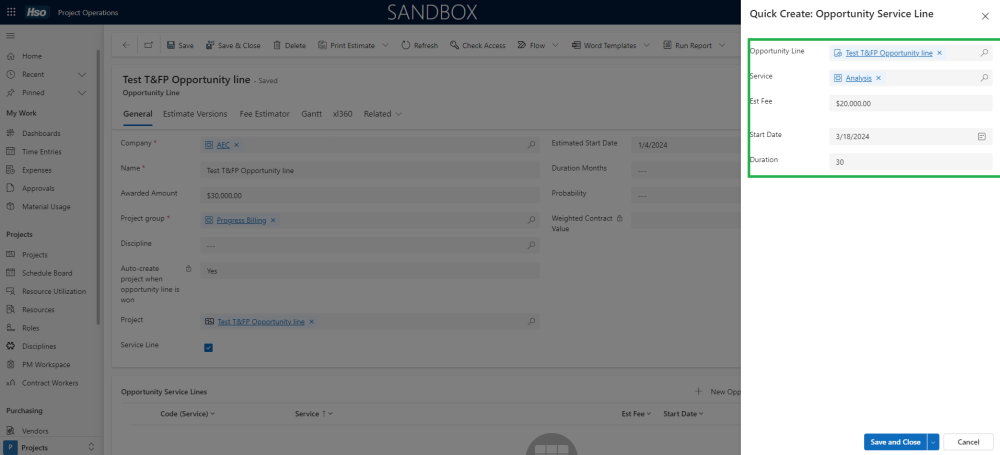Open the Run Report dropdown chevron
This screenshot has height=455, width=1000.
(x=722, y=45)
